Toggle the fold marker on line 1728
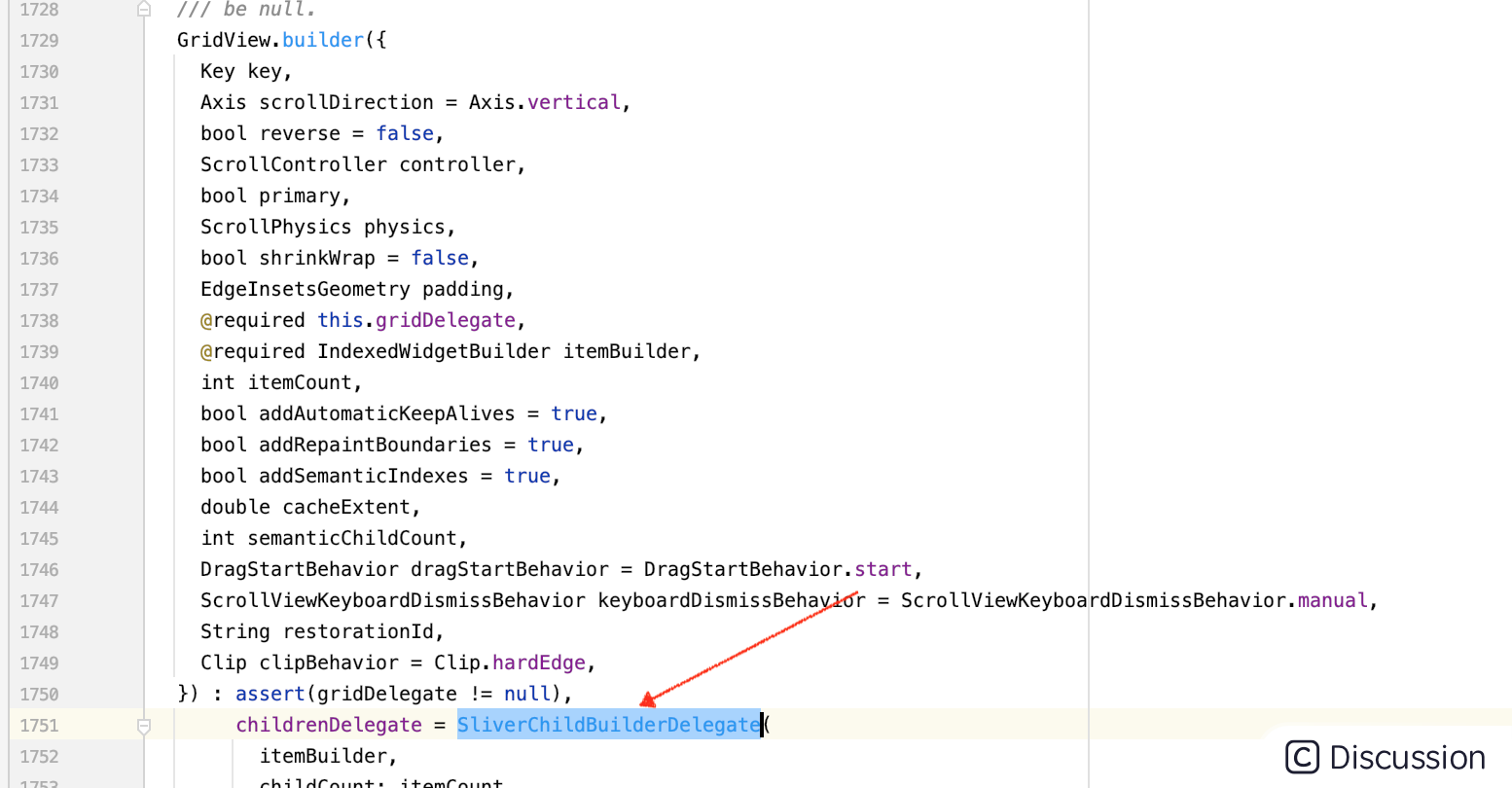Screen dimensions: 1512x788 point(144,9)
